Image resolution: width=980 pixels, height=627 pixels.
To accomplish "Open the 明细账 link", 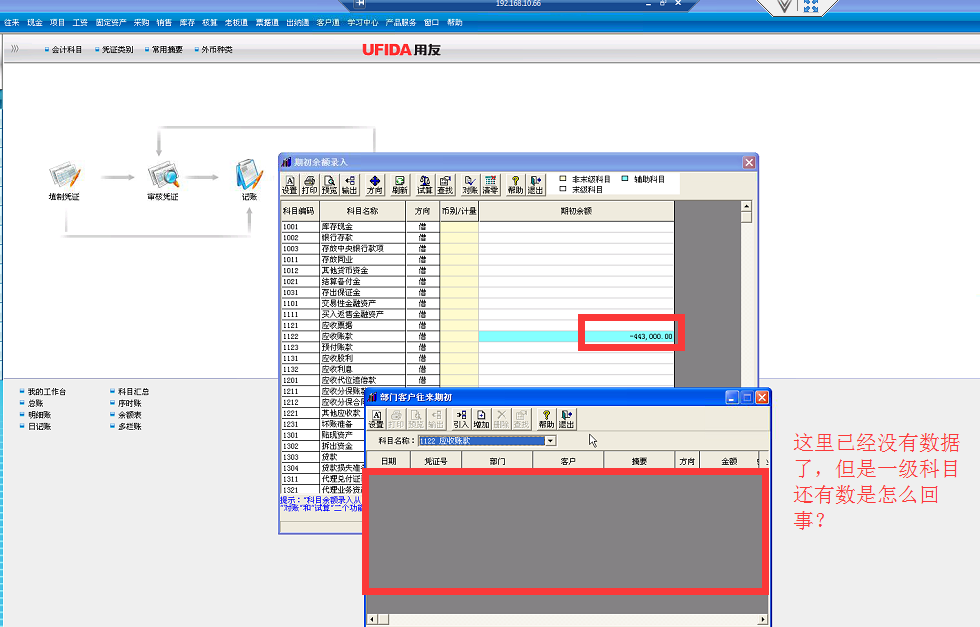I will [x=39, y=414].
